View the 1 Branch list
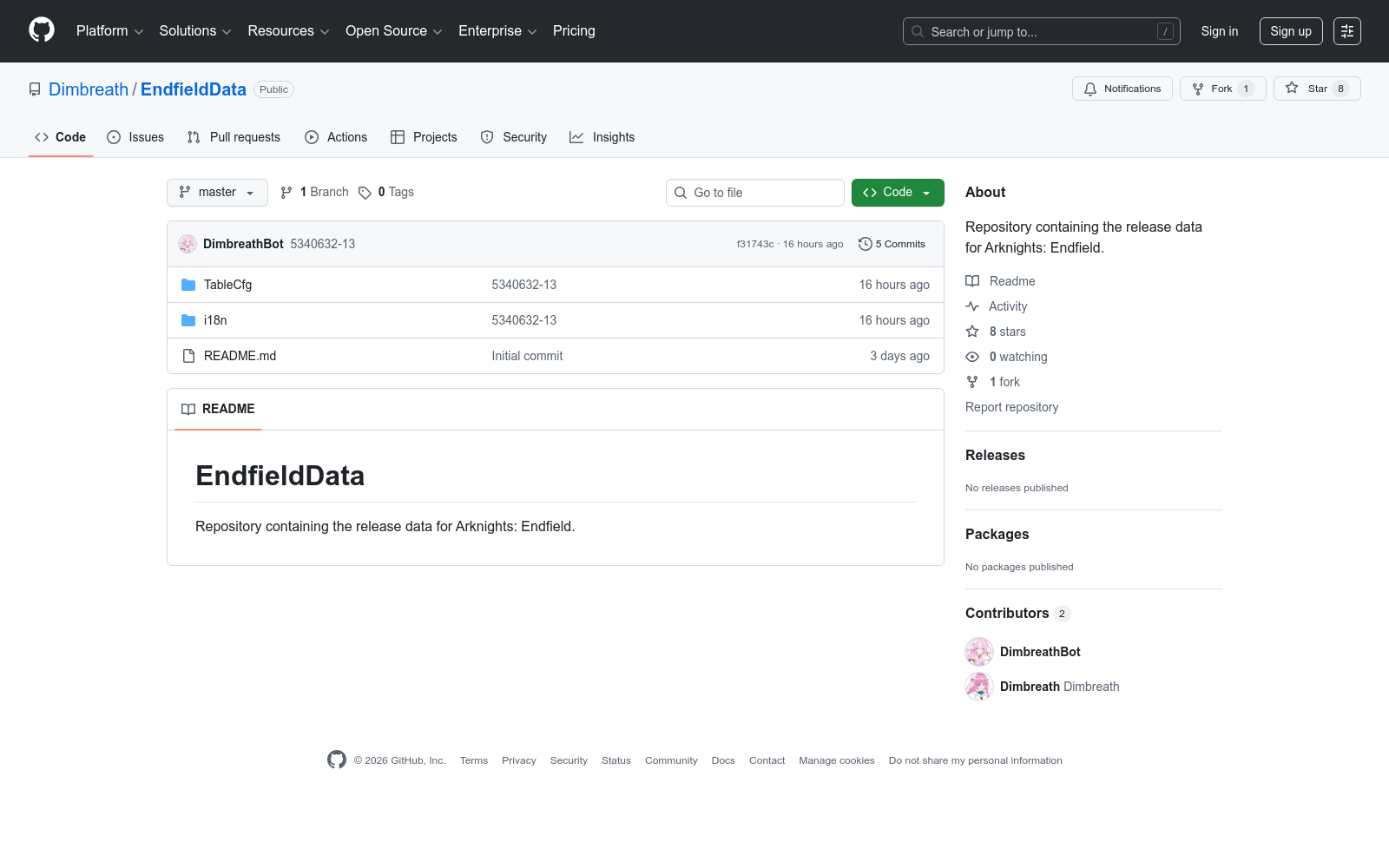This screenshot has width=1389, height=868. [x=314, y=193]
